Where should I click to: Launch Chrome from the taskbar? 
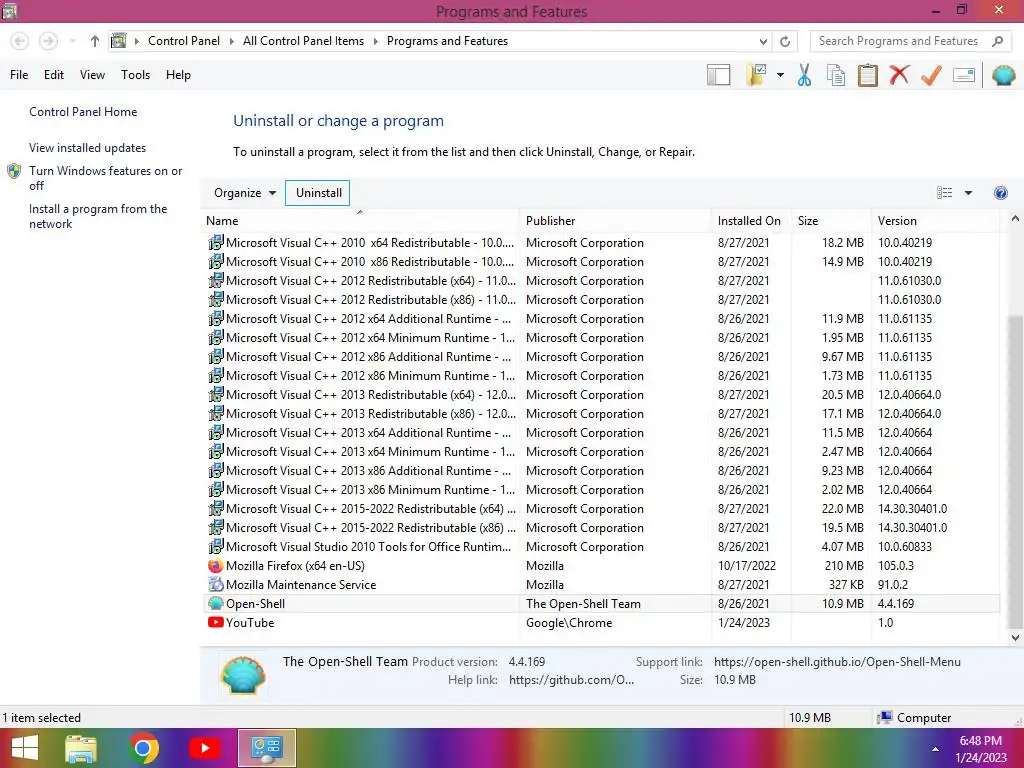(143, 748)
